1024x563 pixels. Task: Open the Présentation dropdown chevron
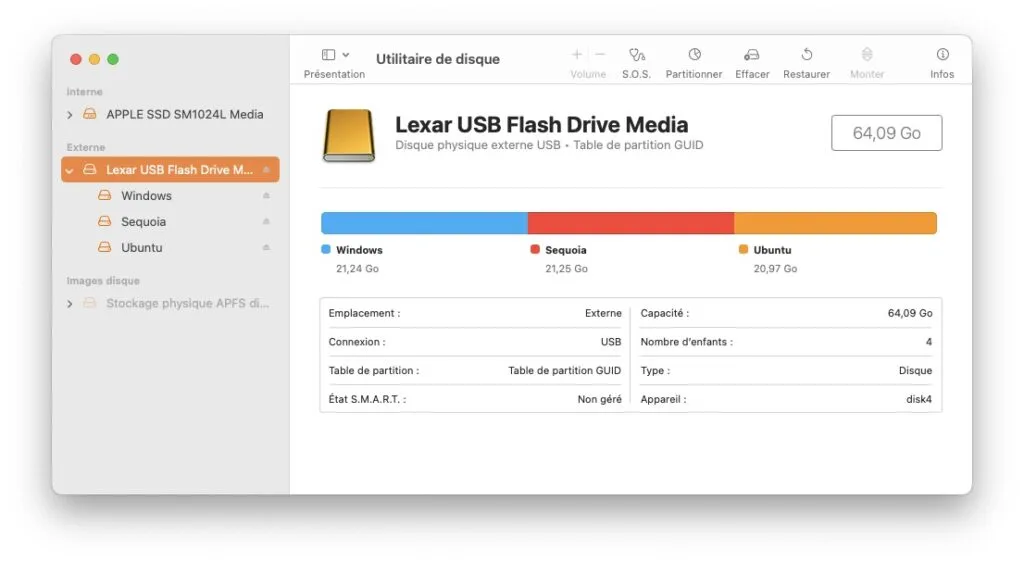pyautogui.click(x=346, y=55)
